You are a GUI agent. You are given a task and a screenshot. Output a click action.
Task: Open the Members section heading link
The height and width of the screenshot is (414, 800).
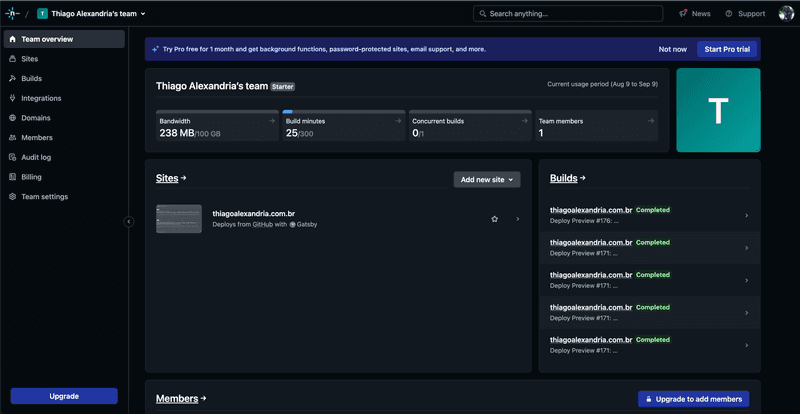[x=181, y=399]
